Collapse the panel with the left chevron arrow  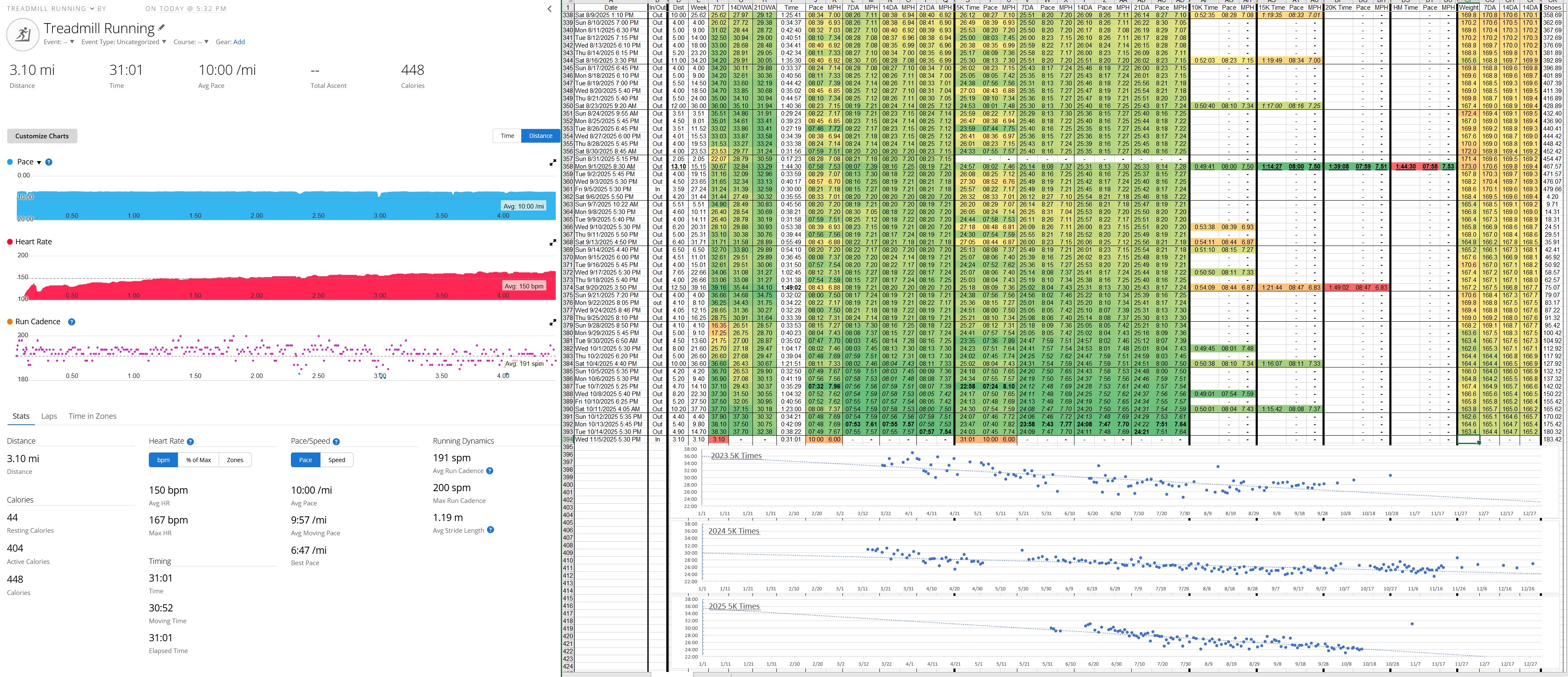[549, 8]
